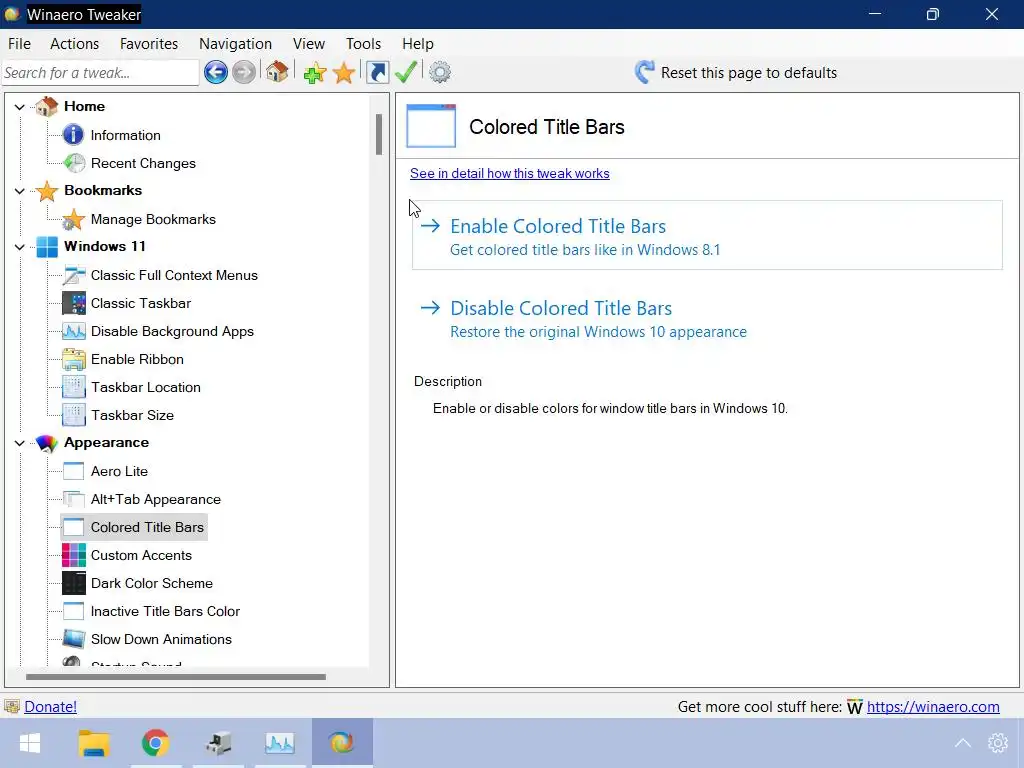Screen dimensions: 1024x768
Task: Click the create shortcut arrow toolbar icon
Action: pyautogui.click(x=377, y=72)
